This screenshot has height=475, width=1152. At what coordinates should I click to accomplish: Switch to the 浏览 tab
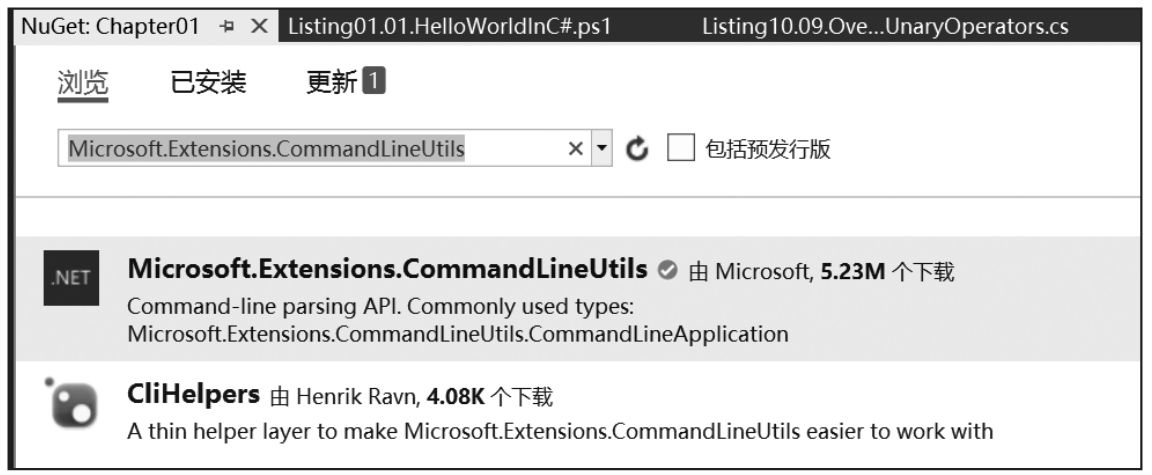tap(81, 83)
